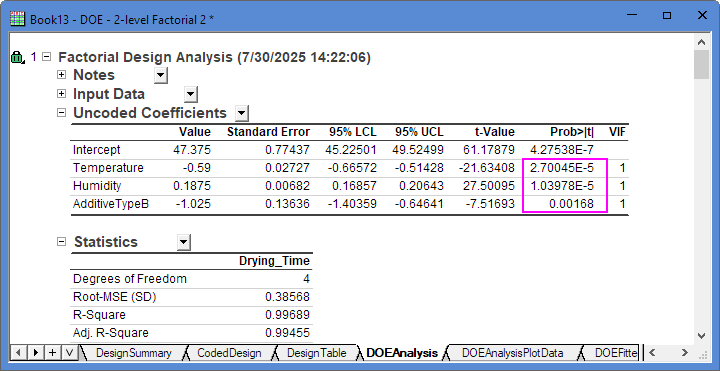The image size is (720, 371).
Task: Collapse the Factorial Design Analysis root node
Action: (x=46, y=57)
